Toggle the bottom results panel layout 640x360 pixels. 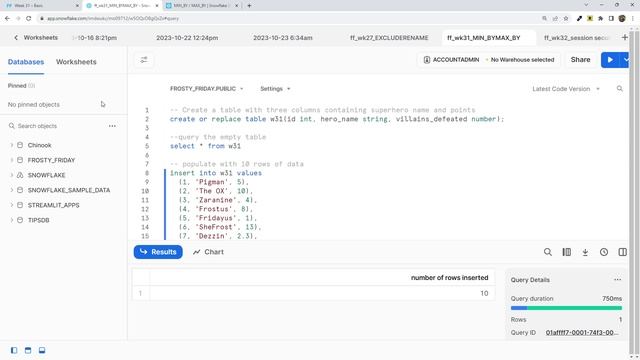click(x=42, y=350)
